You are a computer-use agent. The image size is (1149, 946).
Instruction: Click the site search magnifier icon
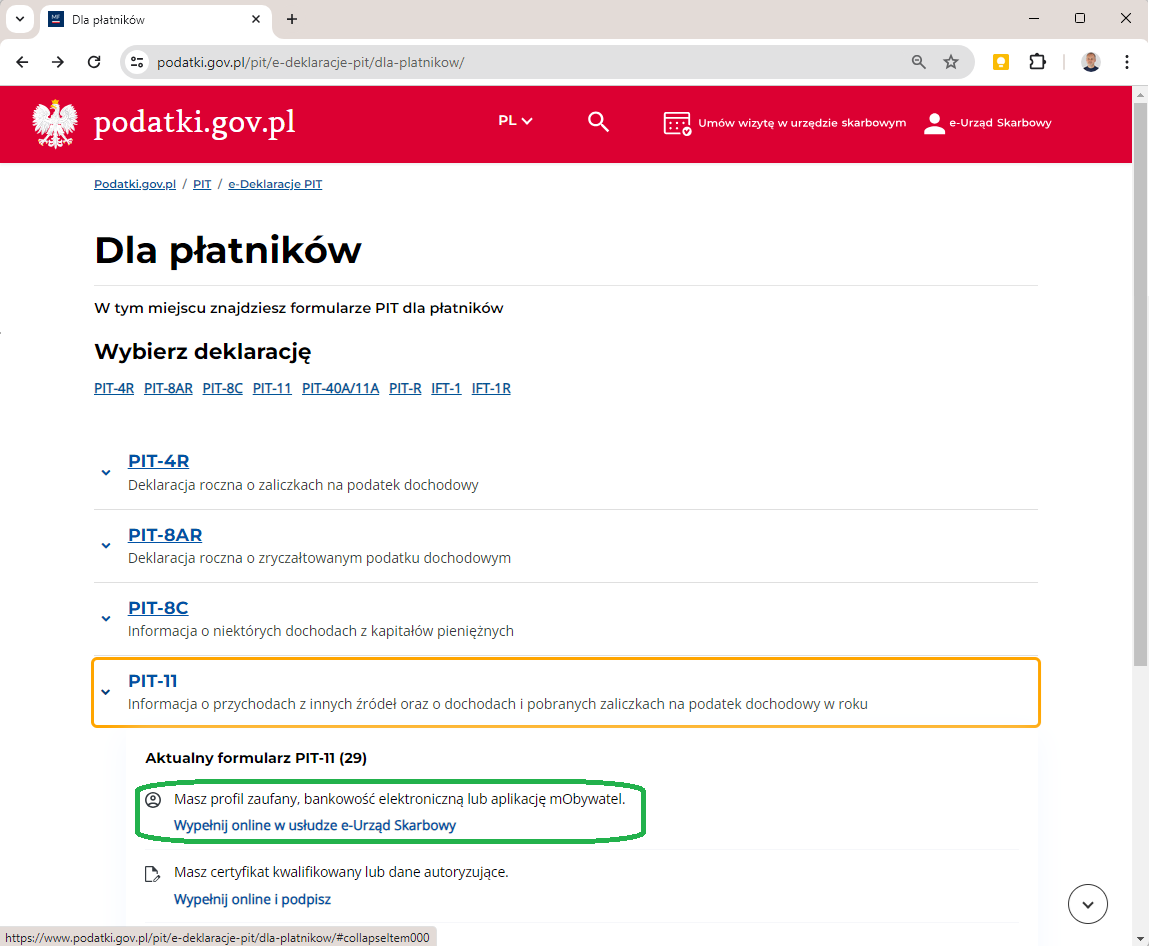(x=598, y=122)
